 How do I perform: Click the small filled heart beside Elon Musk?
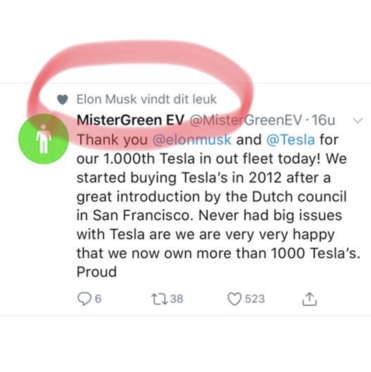point(63,99)
